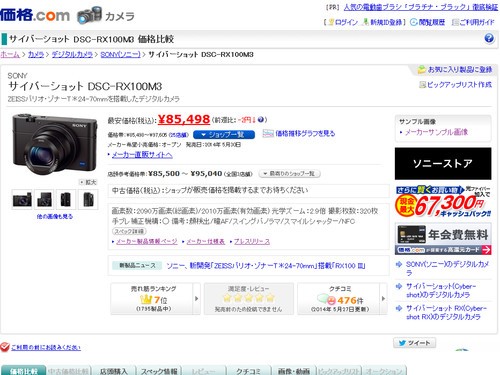Image resolution: width=500 pixels, height=375 pixels.
Task: Click the kakaku.com logo
Action: [35, 15]
